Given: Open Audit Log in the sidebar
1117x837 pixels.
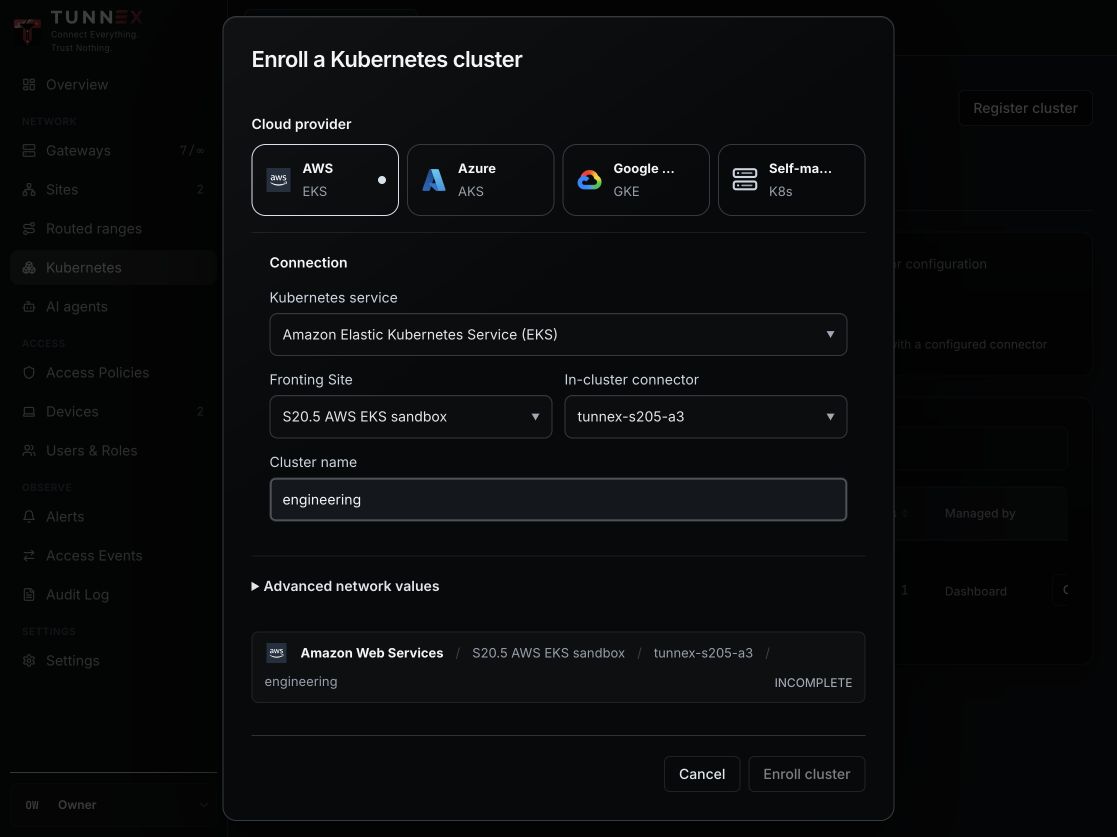Looking at the screenshot, I should tap(113, 595).
